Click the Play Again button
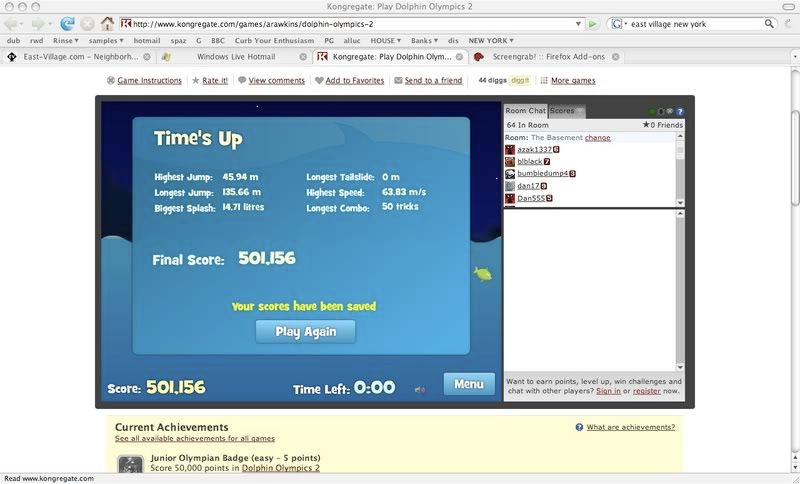Image resolution: width=800 pixels, height=484 pixels. 305,332
